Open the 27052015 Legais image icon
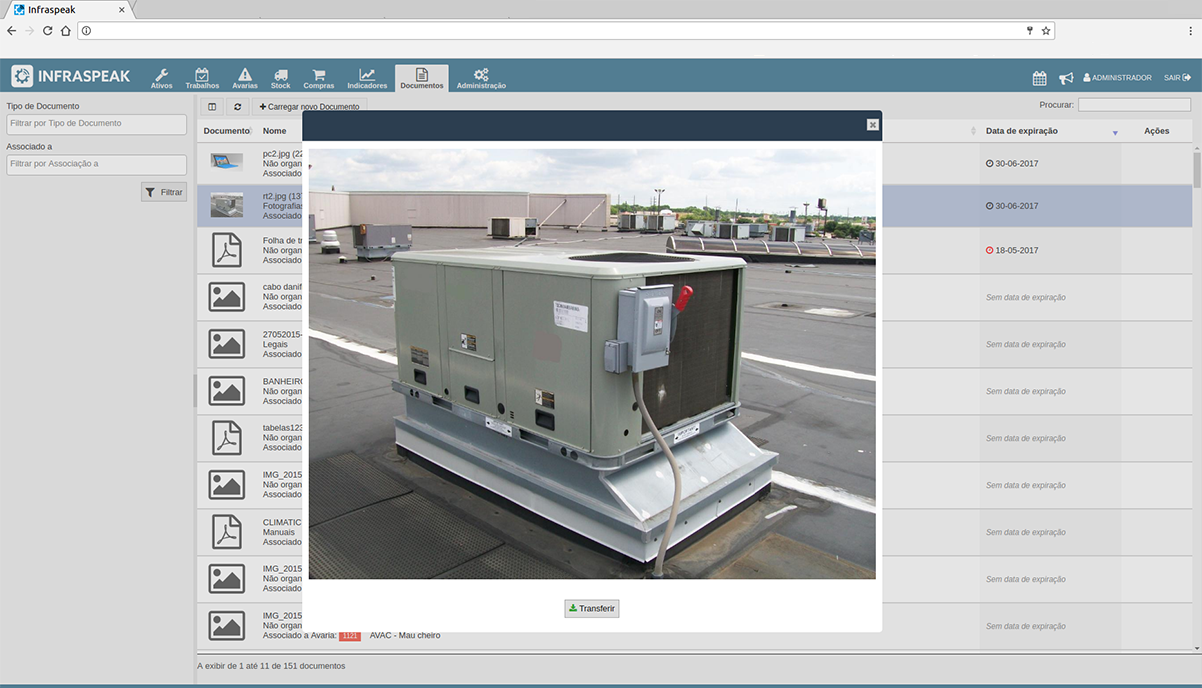 [227, 344]
